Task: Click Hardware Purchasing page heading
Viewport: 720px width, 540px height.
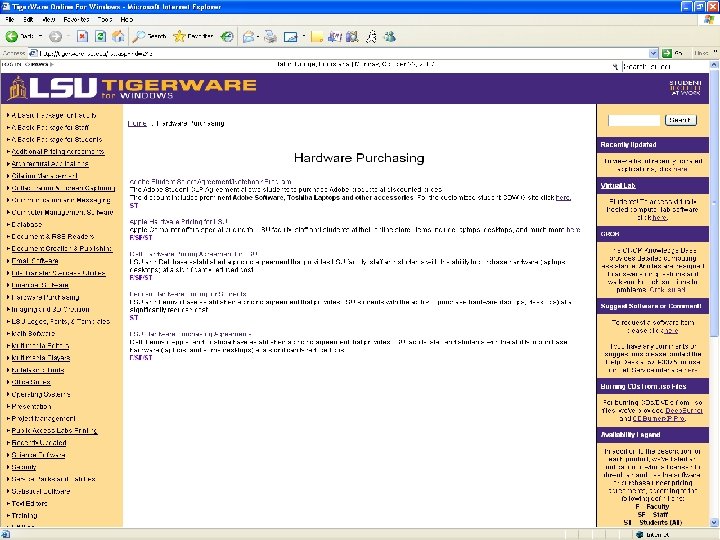Action: [359, 158]
